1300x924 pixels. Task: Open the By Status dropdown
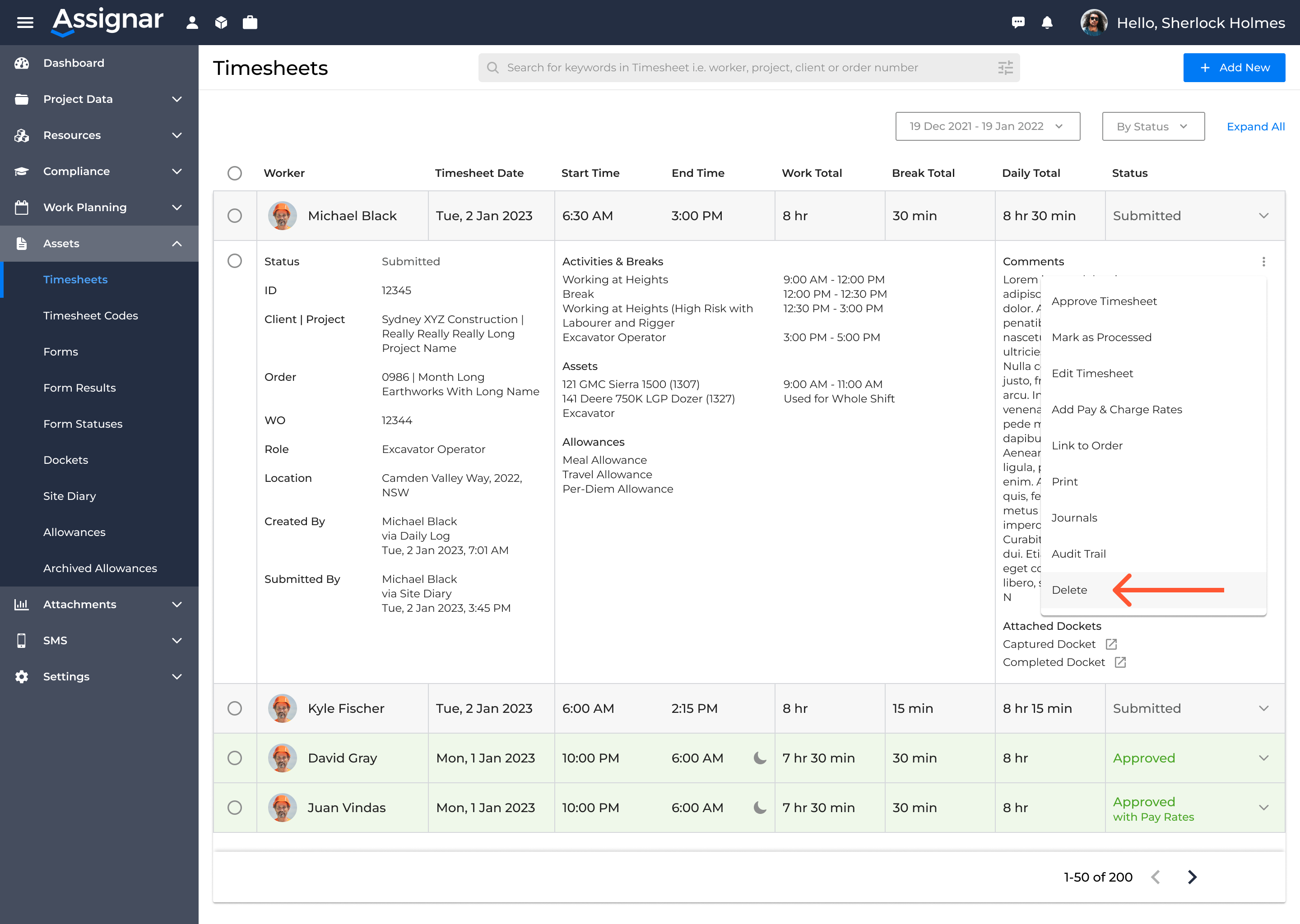[1152, 126]
